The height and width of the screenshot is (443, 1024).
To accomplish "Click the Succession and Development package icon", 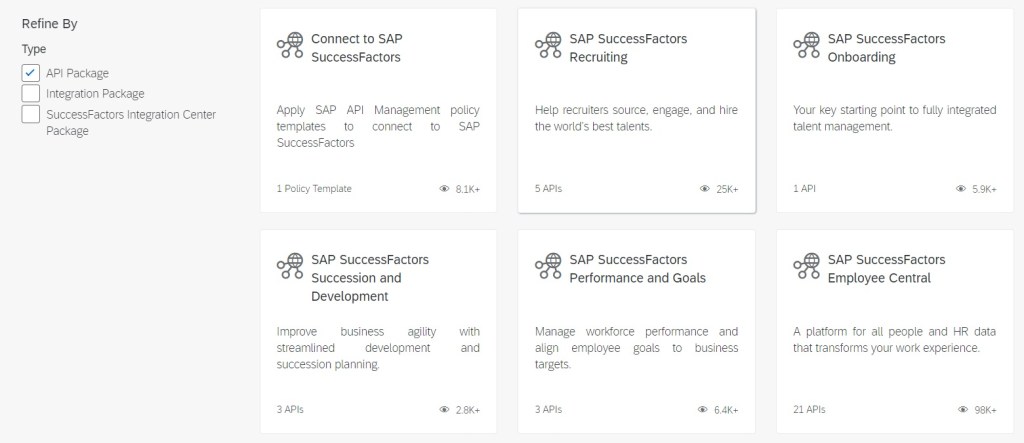I will [290, 267].
